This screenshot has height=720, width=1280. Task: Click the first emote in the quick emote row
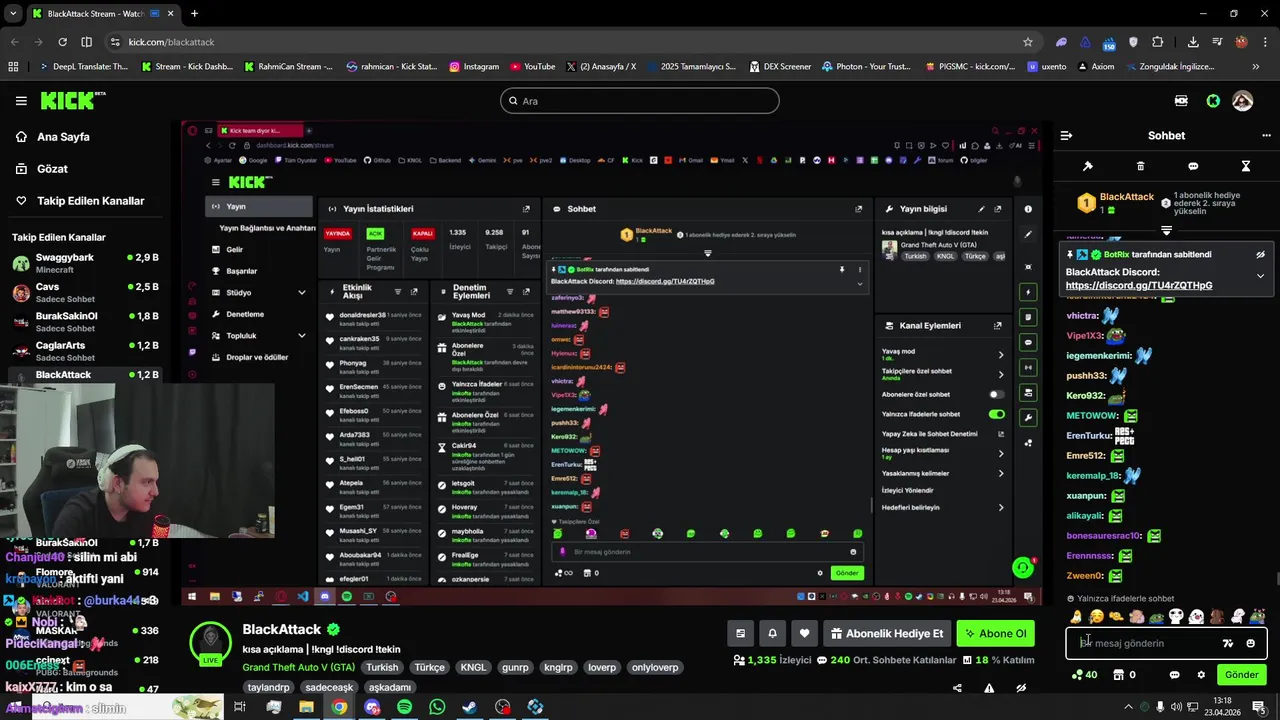[1076, 617]
